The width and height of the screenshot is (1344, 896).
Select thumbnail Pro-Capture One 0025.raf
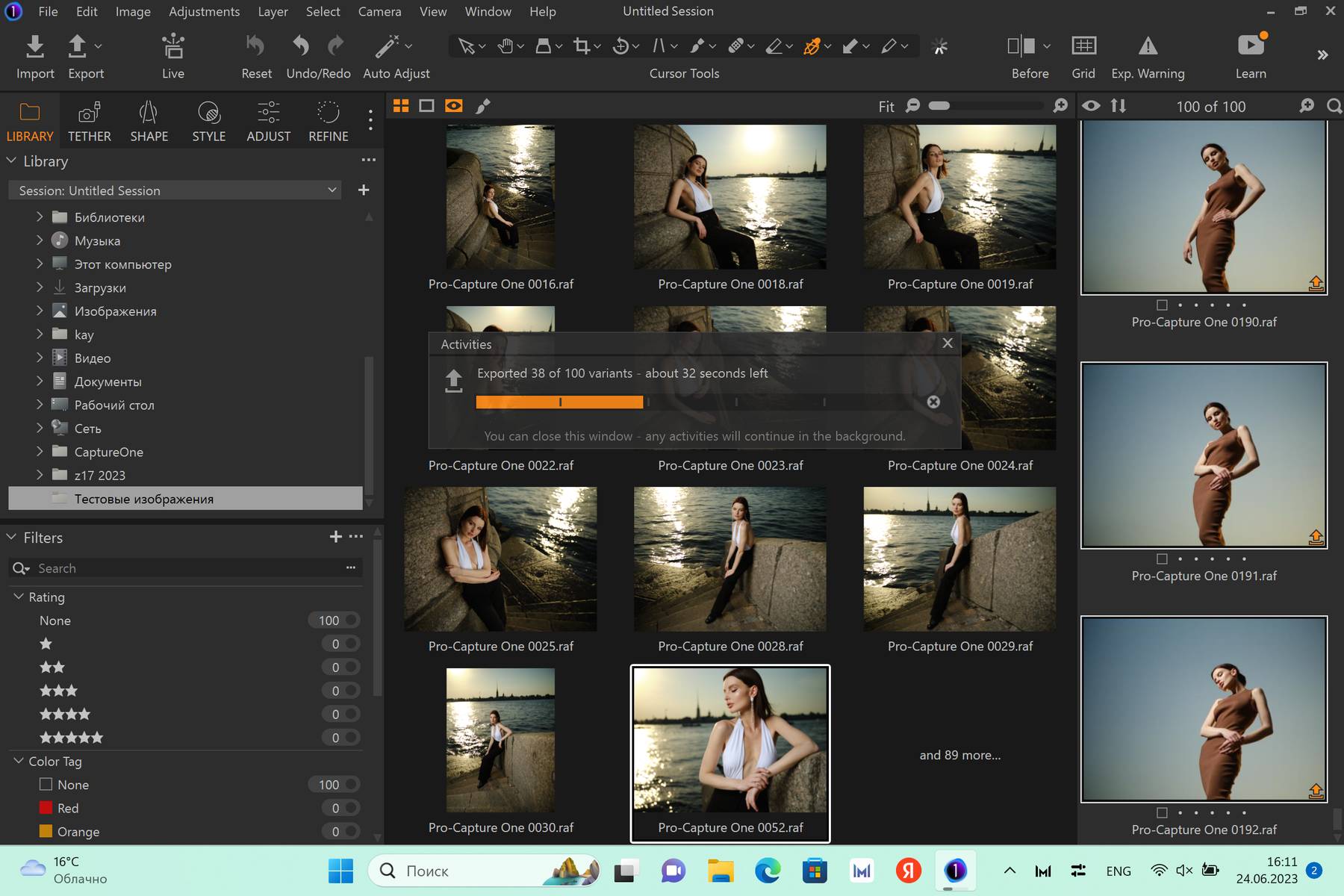[x=500, y=559]
